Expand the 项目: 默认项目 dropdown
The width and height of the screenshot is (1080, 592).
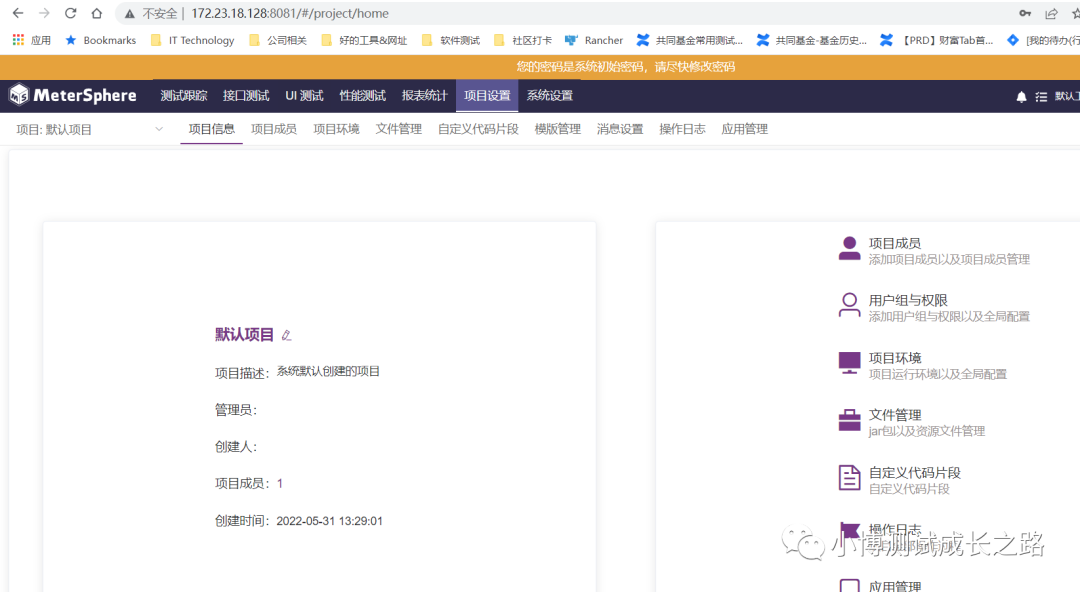pos(90,129)
